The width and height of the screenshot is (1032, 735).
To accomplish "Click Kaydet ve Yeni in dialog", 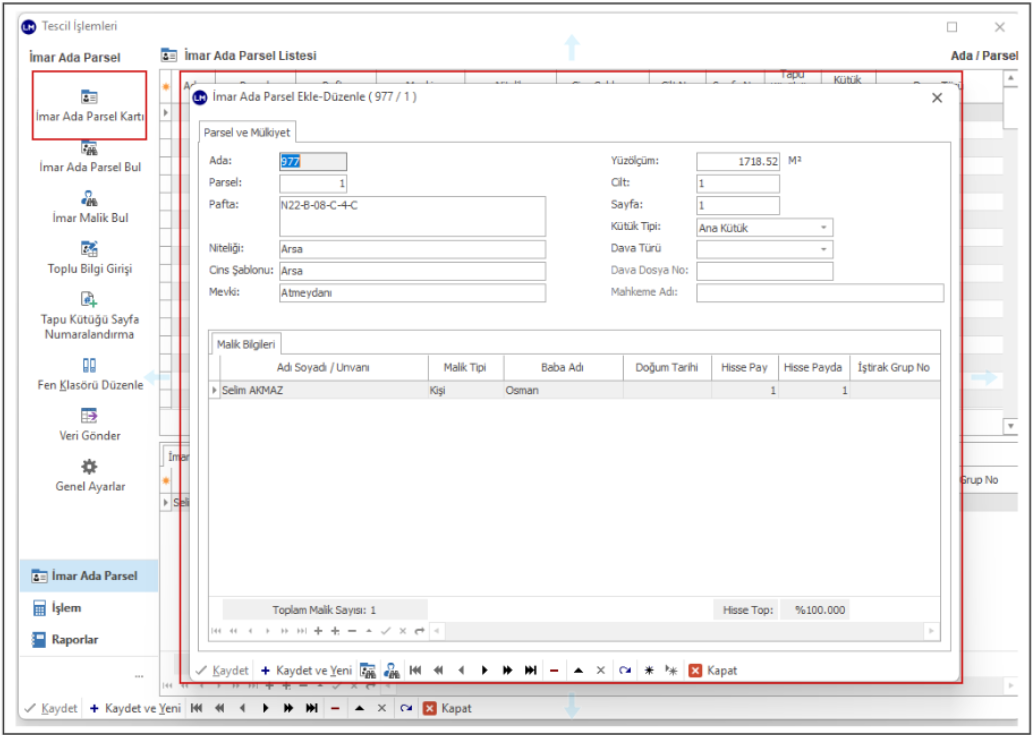I will point(306,670).
